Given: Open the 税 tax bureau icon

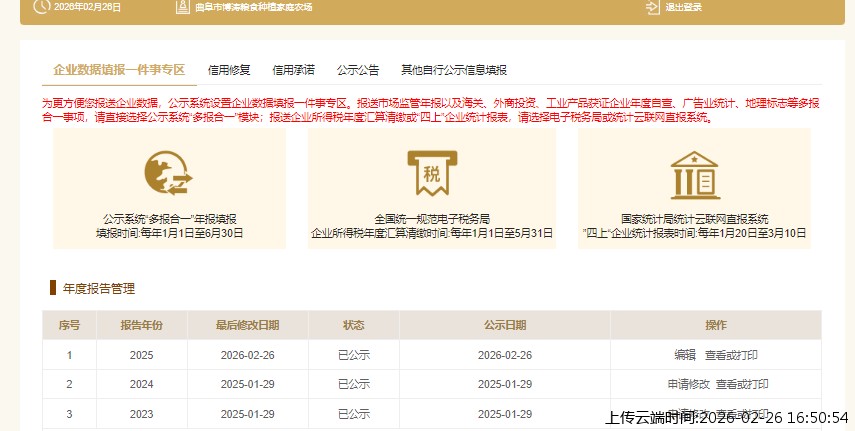Looking at the screenshot, I should point(432,173).
